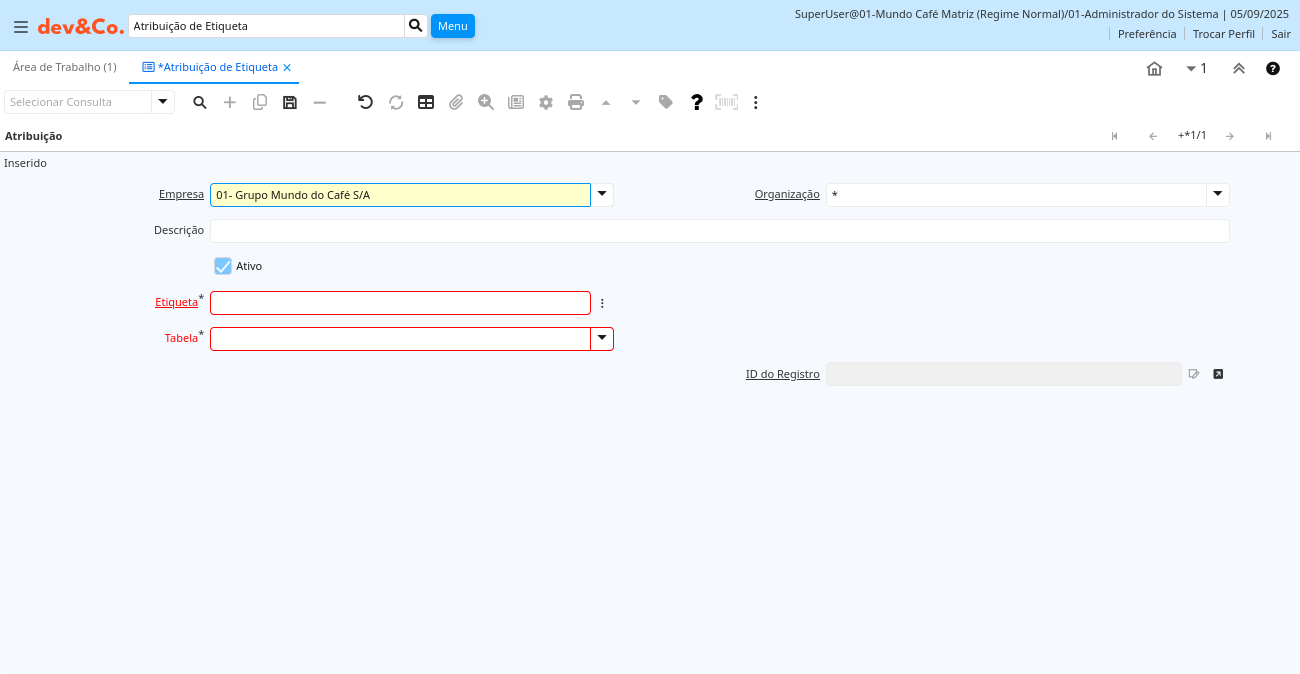This screenshot has width=1300, height=674.
Task: Click the Trocar Perfil link
Action: pyautogui.click(x=1223, y=34)
